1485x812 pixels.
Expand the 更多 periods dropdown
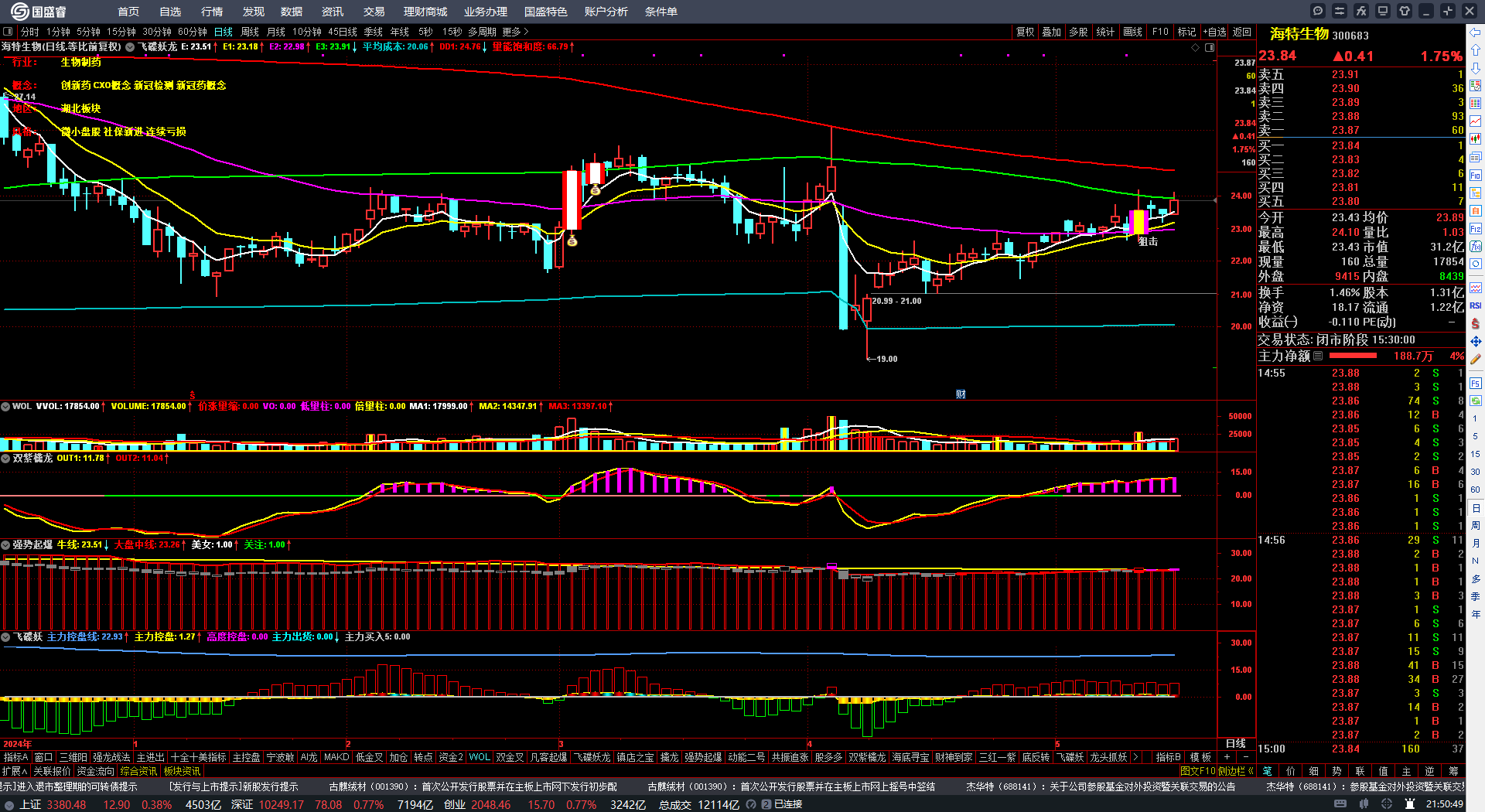515,32
